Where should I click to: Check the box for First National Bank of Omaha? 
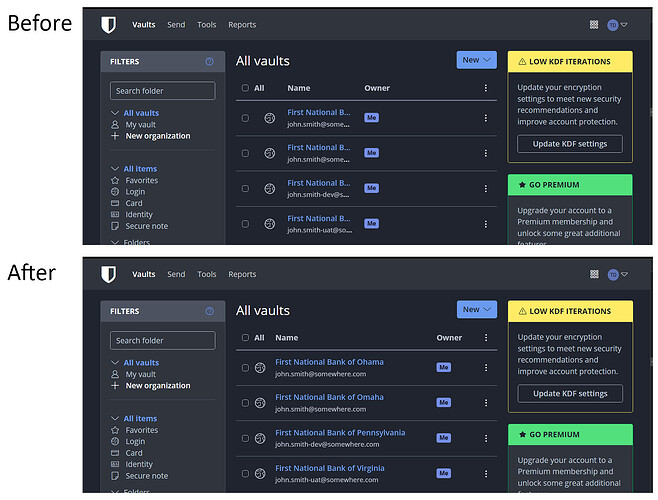[x=245, y=403]
